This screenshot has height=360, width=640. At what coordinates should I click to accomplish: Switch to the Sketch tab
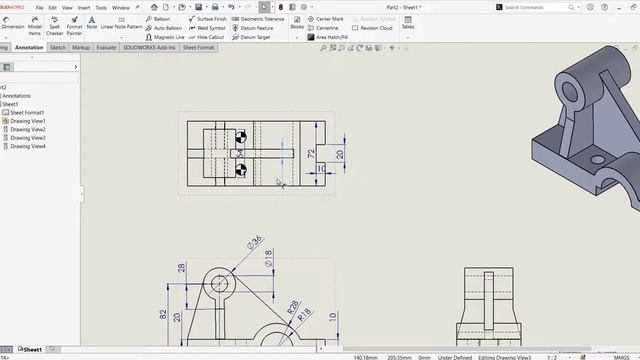(x=58, y=47)
